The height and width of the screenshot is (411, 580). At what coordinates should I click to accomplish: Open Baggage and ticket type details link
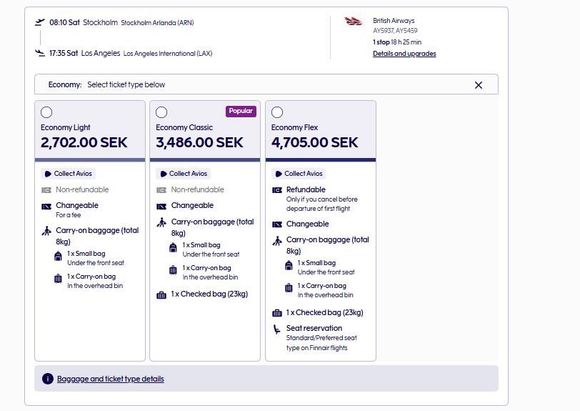point(111,379)
